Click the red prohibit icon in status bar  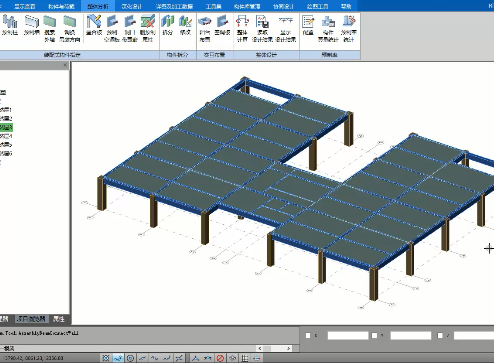220,358
